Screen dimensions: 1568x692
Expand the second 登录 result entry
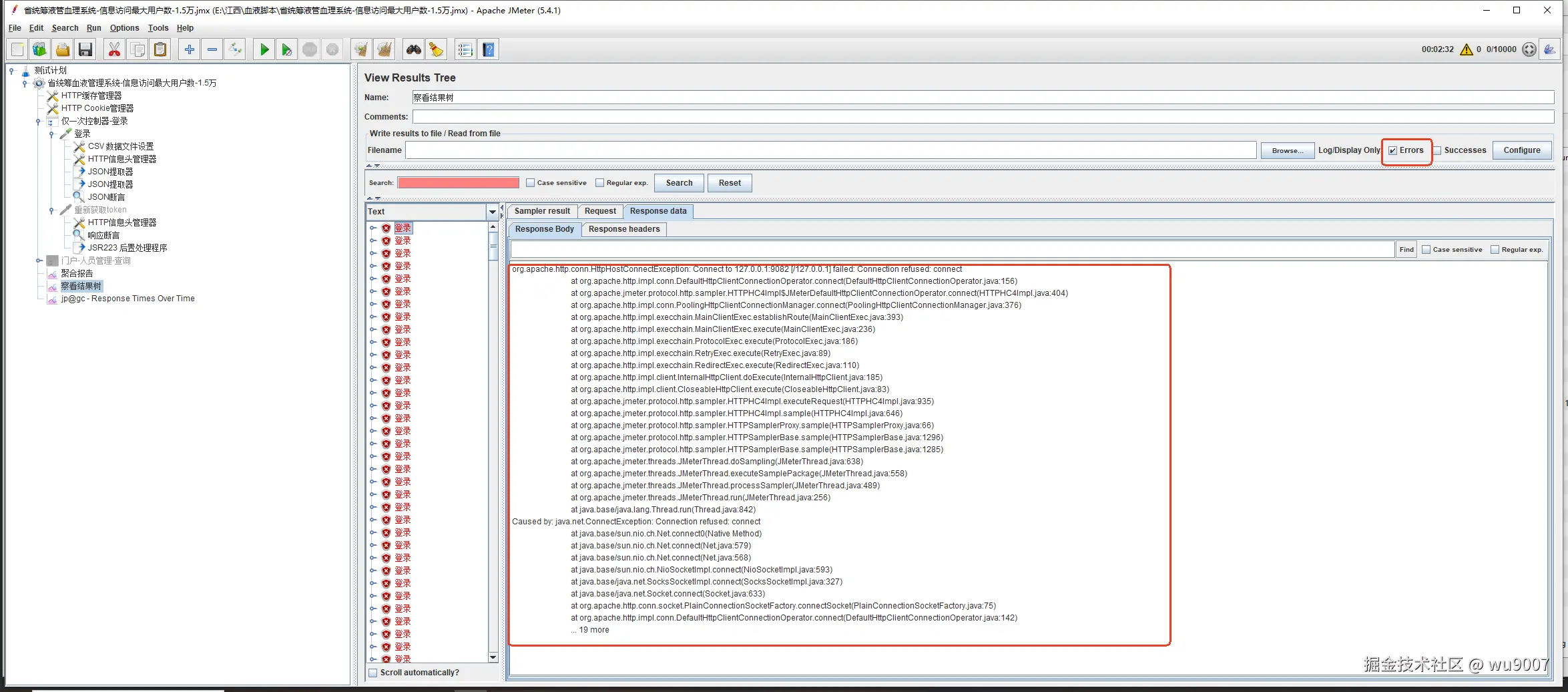(373, 241)
